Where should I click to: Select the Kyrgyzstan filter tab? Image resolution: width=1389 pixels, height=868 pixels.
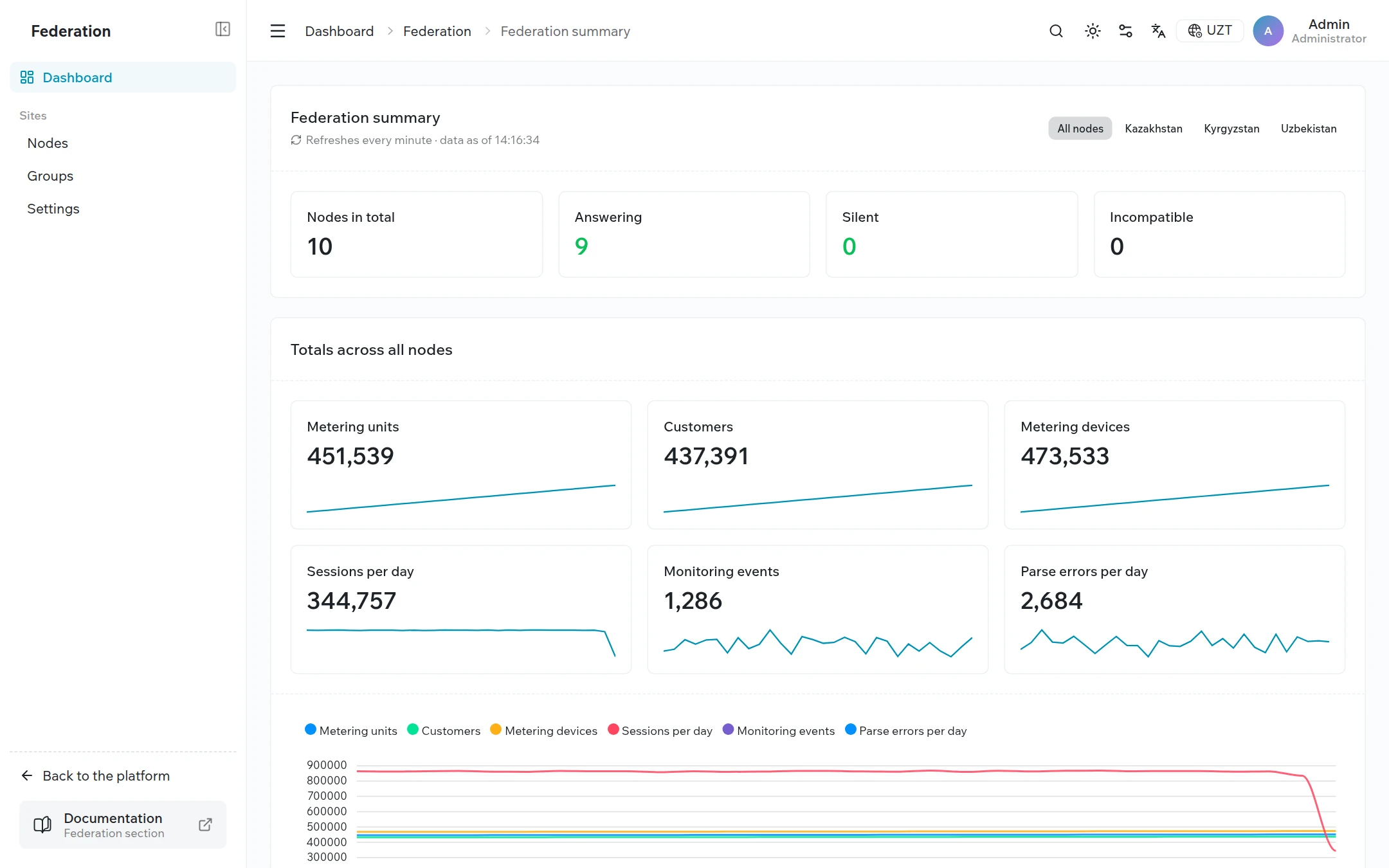1231,129
